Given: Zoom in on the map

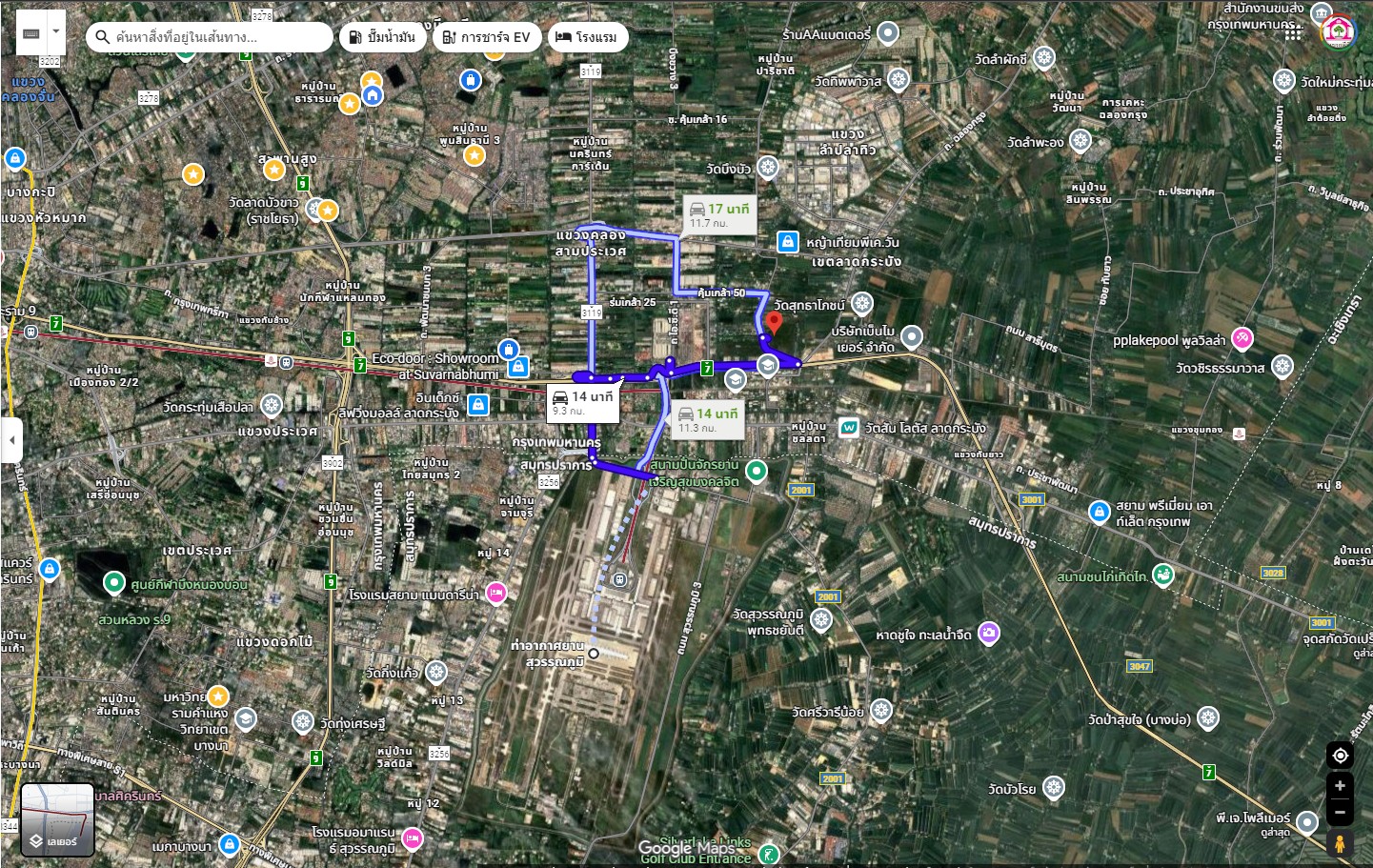Looking at the screenshot, I should click(x=1340, y=786).
